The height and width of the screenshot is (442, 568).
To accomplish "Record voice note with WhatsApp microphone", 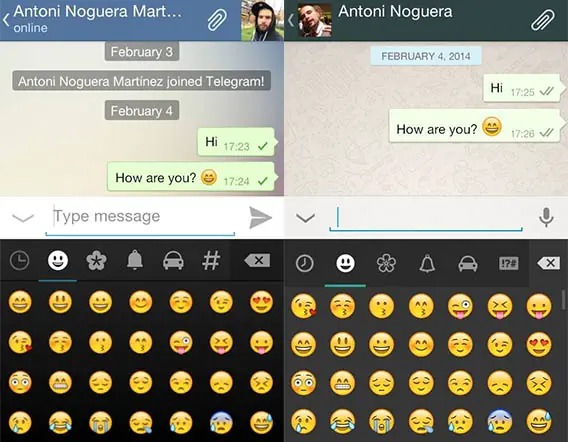I will 546,217.
